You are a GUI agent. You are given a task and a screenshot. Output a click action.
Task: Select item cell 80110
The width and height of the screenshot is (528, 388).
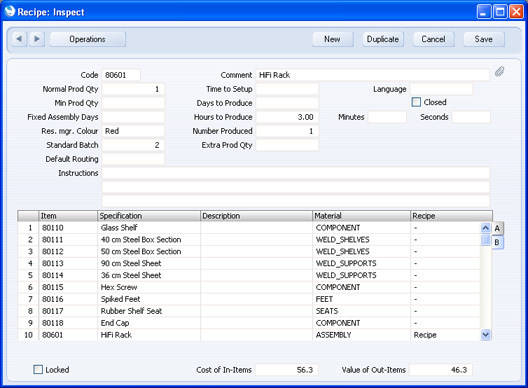point(68,228)
